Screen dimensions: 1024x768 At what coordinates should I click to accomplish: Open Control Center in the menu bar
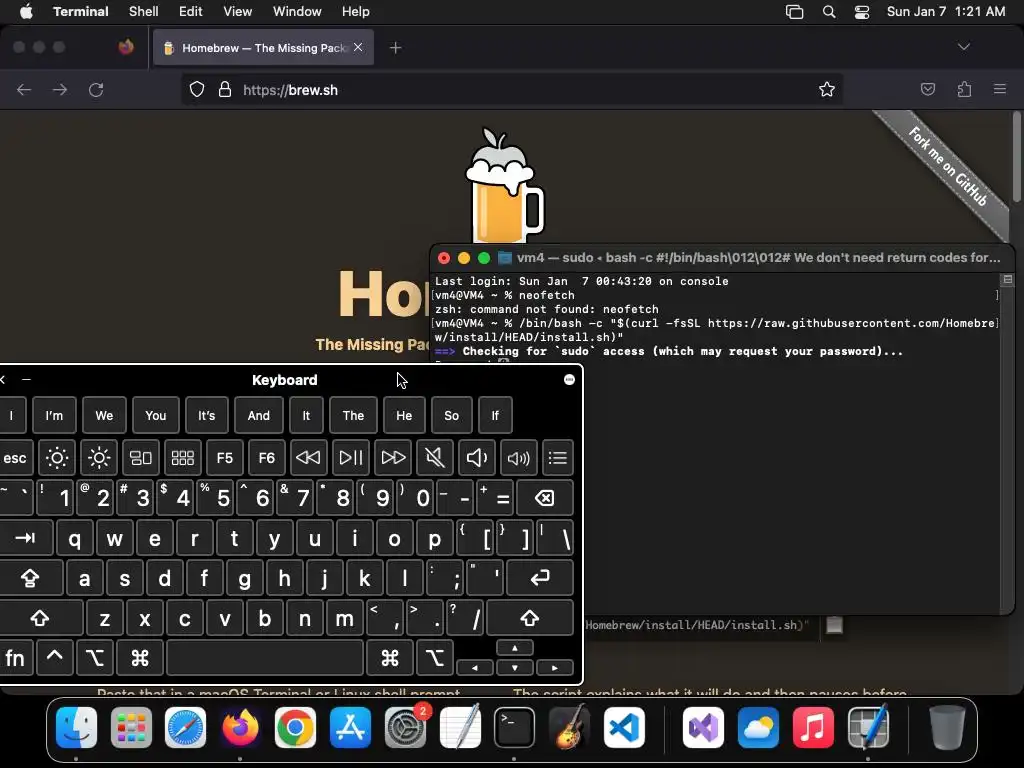(862, 12)
